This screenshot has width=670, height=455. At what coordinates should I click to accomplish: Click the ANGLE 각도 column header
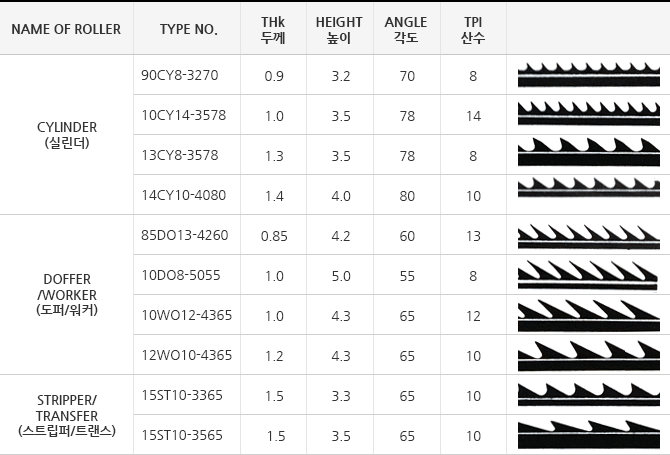click(x=406, y=29)
